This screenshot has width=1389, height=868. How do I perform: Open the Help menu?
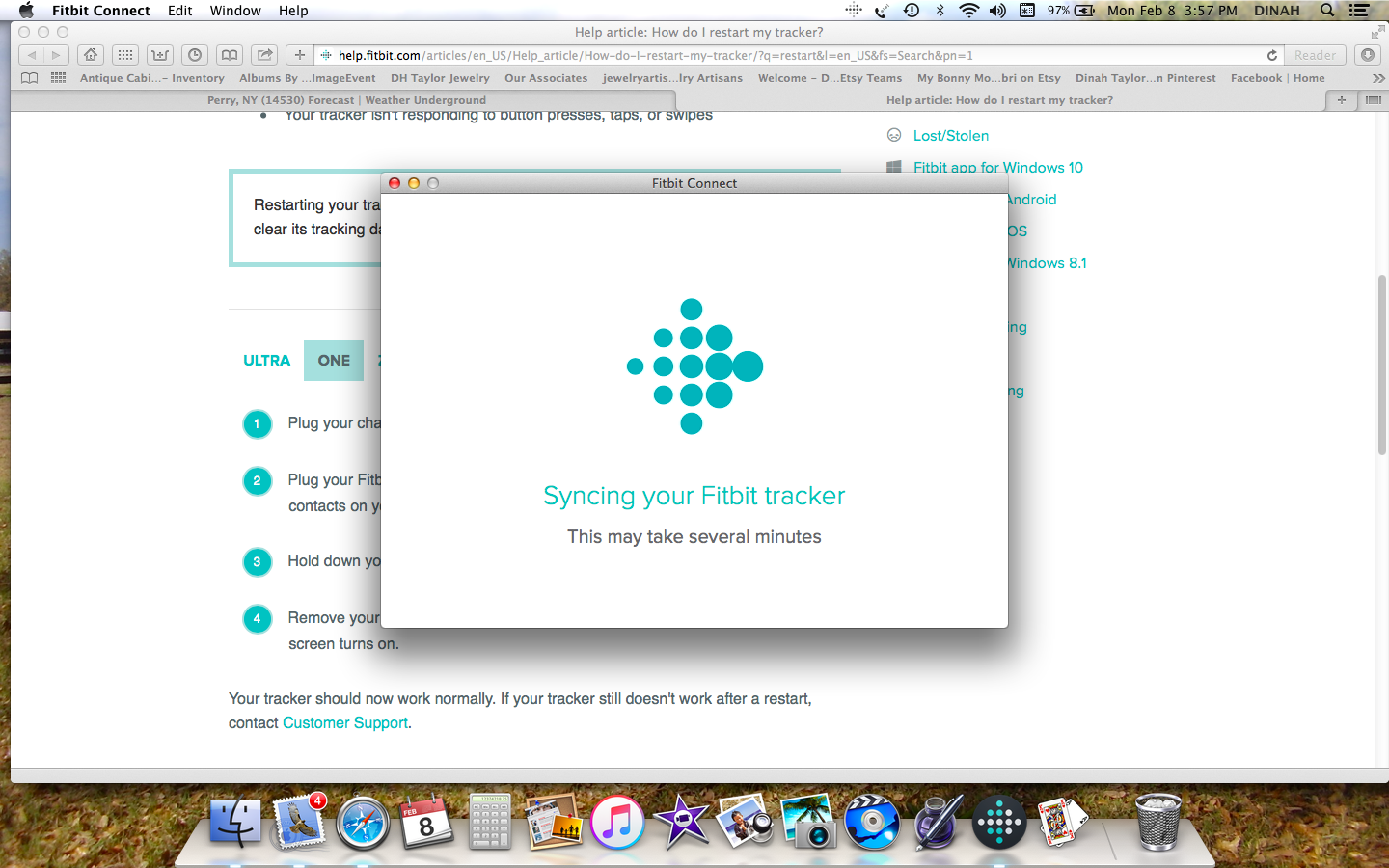coord(293,11)
